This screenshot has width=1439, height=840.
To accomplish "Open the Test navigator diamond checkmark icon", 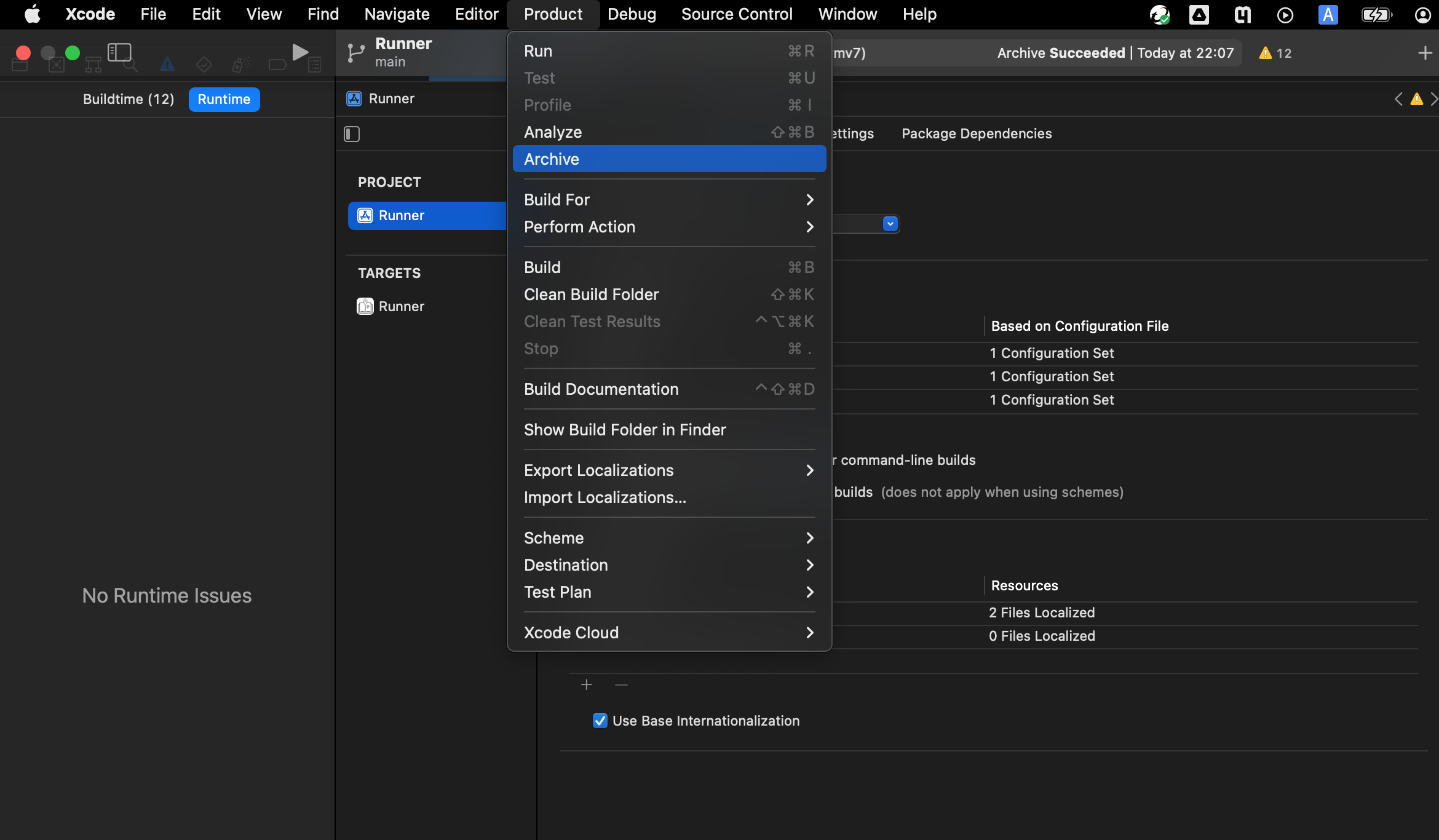I will point(204,65).
